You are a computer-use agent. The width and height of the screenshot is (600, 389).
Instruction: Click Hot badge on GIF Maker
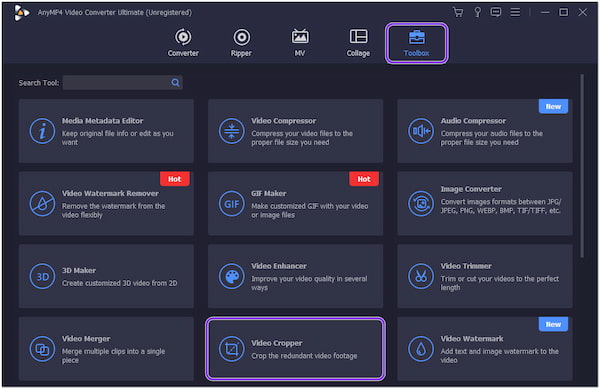(364, 179)
